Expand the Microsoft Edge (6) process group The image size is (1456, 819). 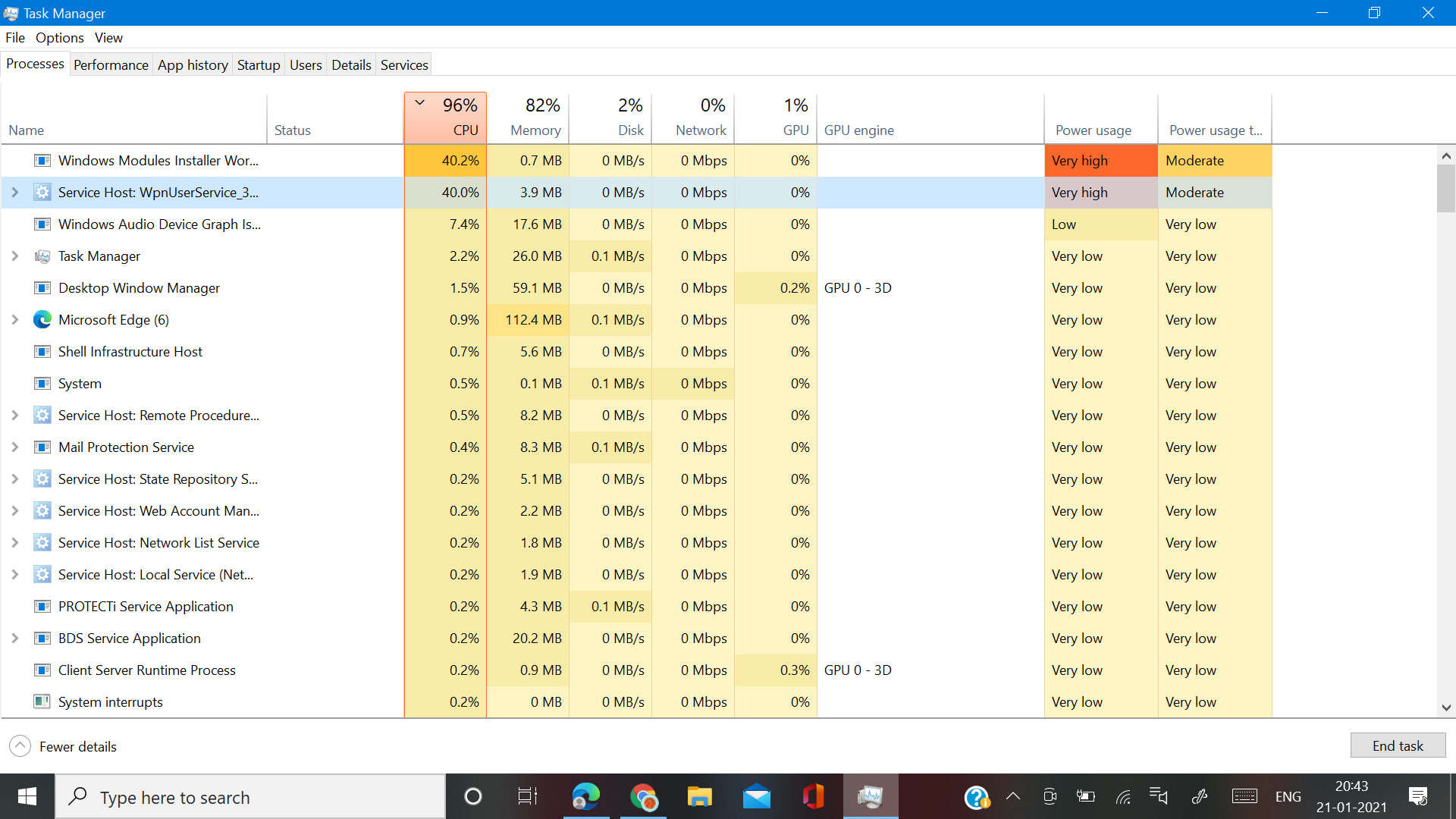coord(14,320)
